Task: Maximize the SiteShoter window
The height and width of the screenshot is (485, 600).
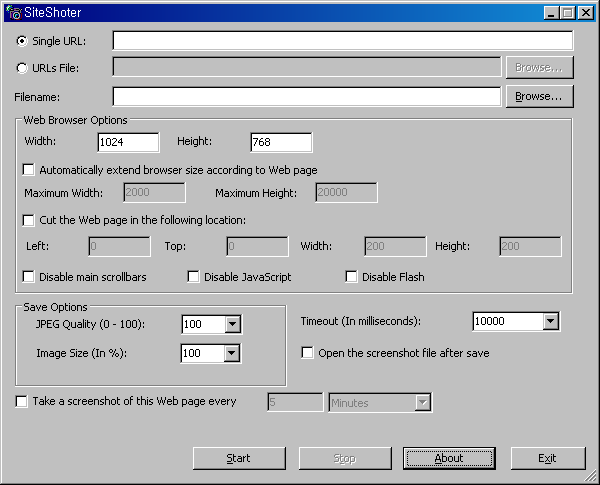Action: click(568, 13)
